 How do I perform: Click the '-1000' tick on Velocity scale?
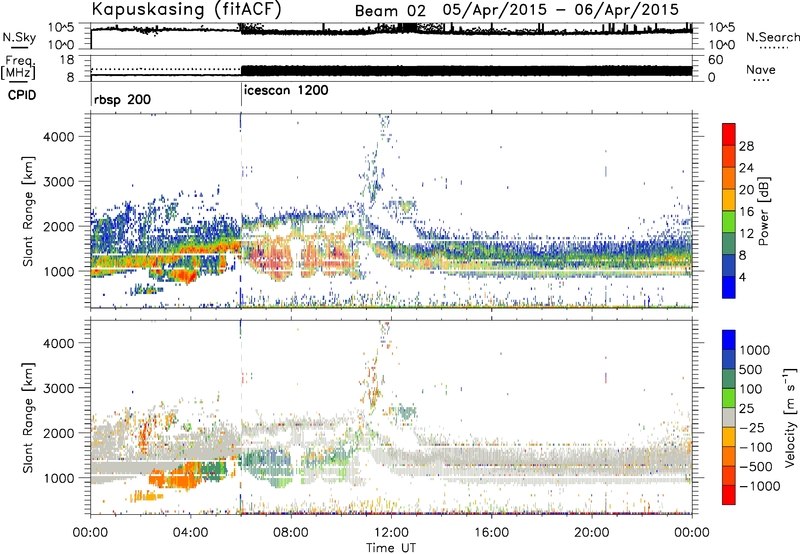coord(759,486)
